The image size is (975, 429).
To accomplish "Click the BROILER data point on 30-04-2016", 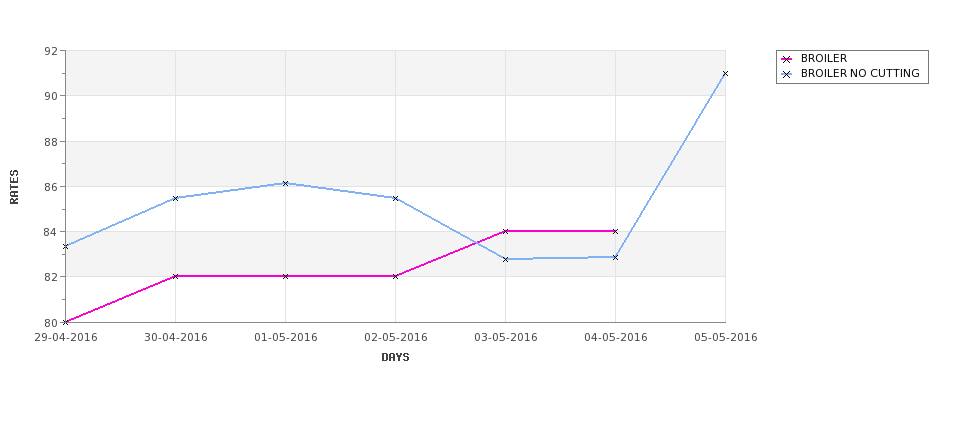I will coord(175,276).
